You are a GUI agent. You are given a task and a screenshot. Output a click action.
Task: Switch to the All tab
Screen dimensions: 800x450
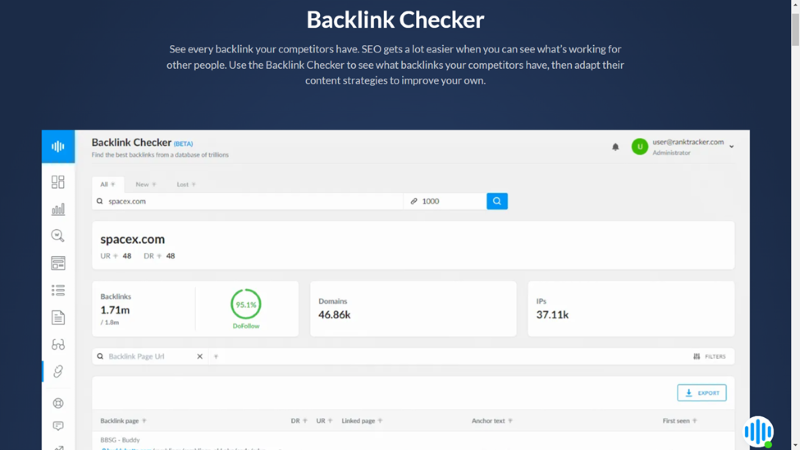108,184
